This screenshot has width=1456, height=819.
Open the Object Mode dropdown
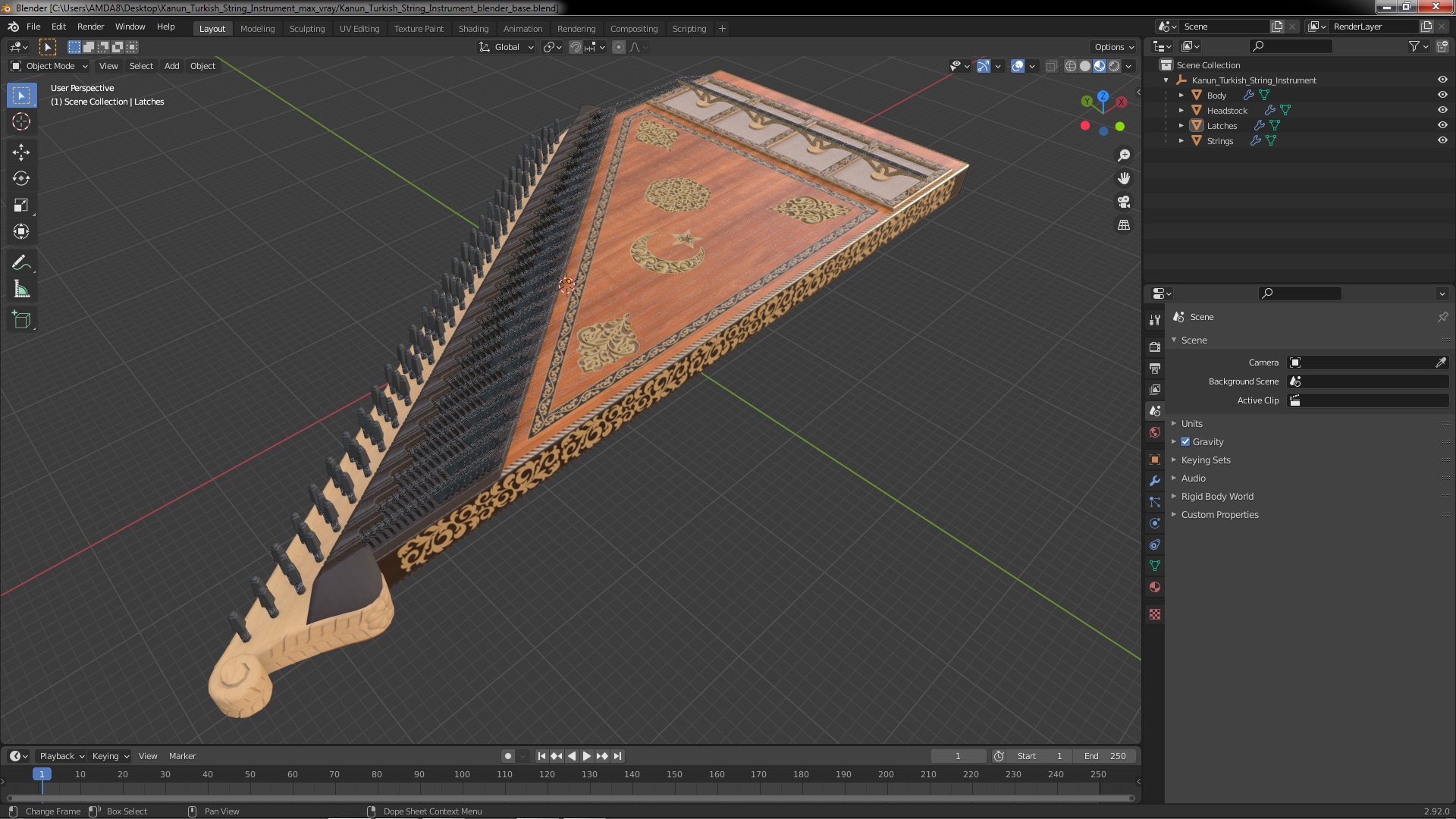[x=50, y=66]
